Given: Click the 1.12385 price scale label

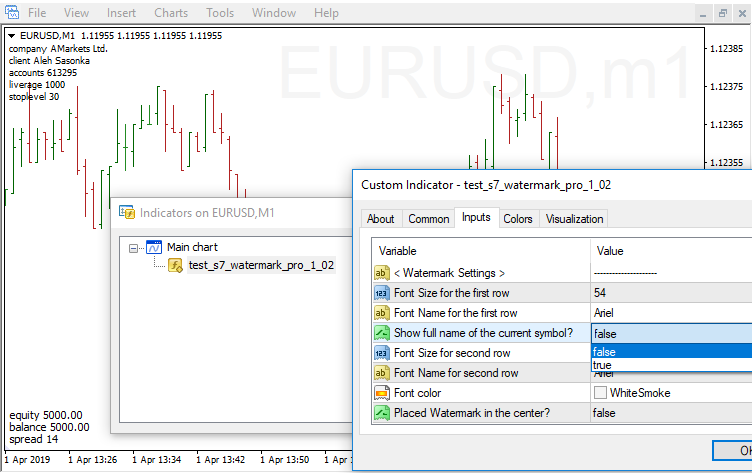Looking at the screenshot, I should pyautogui.click(x=726, y=48).
